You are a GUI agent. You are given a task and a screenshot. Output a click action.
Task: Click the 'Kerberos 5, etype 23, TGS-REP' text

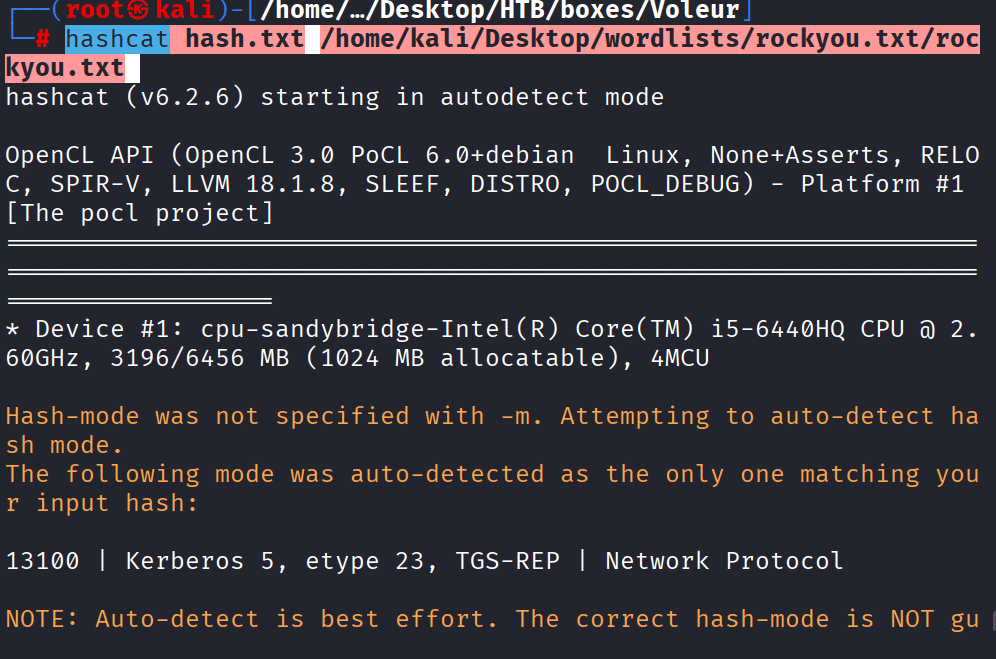(342, 561)
